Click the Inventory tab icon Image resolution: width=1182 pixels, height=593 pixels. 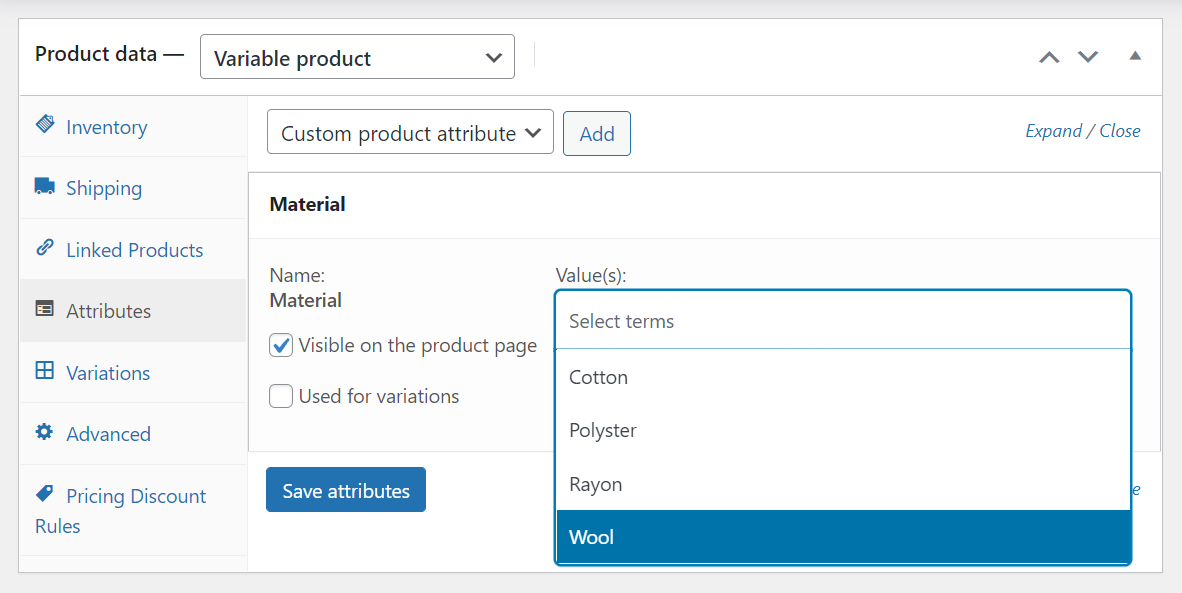45,125
